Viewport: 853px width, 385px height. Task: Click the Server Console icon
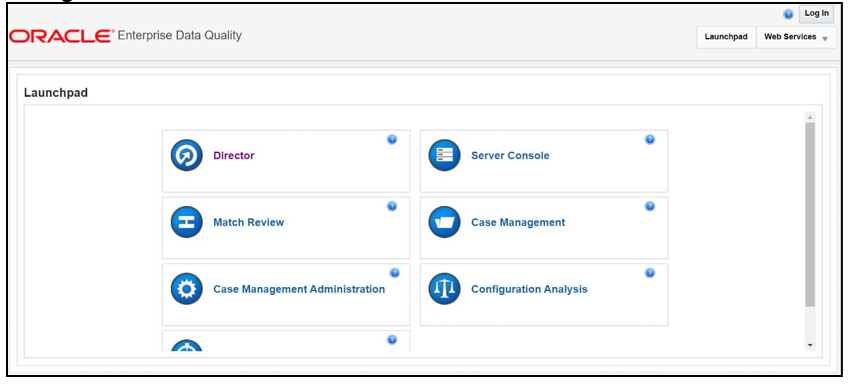point(444,156)
